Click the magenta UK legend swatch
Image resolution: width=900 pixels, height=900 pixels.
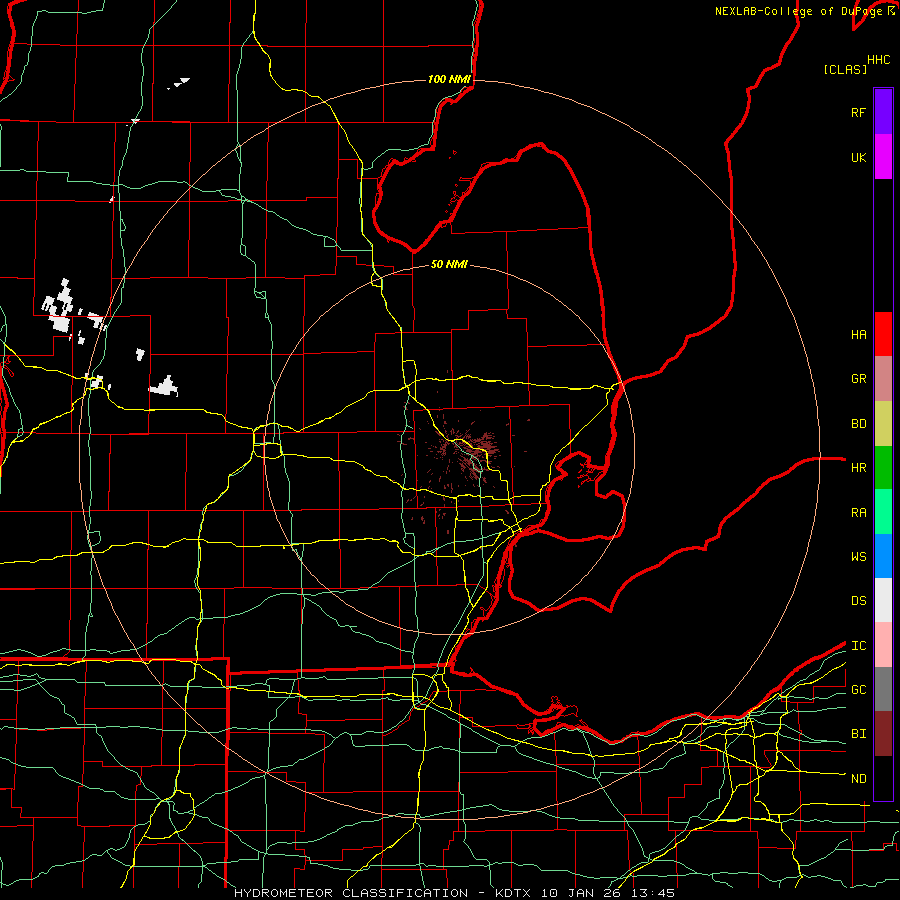883,157
